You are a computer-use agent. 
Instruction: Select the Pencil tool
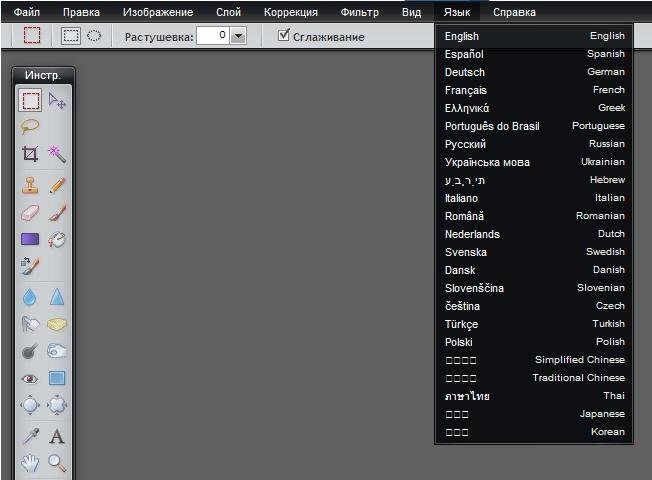pos(57,185)
